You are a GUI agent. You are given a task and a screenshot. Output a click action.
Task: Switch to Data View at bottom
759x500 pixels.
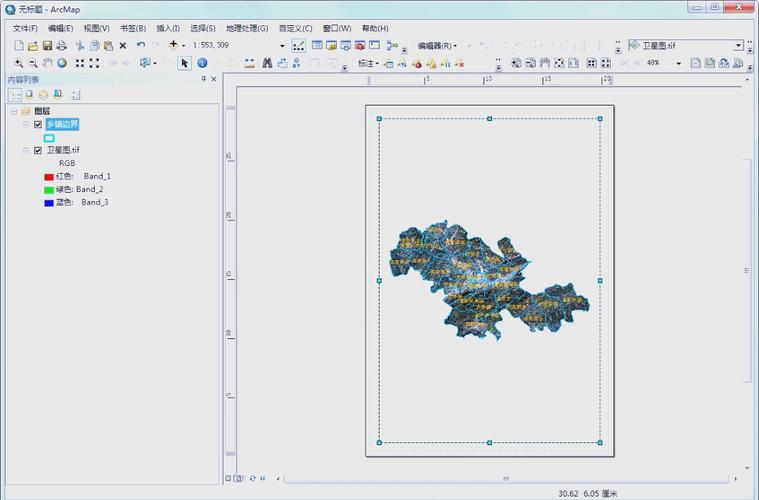228,478
